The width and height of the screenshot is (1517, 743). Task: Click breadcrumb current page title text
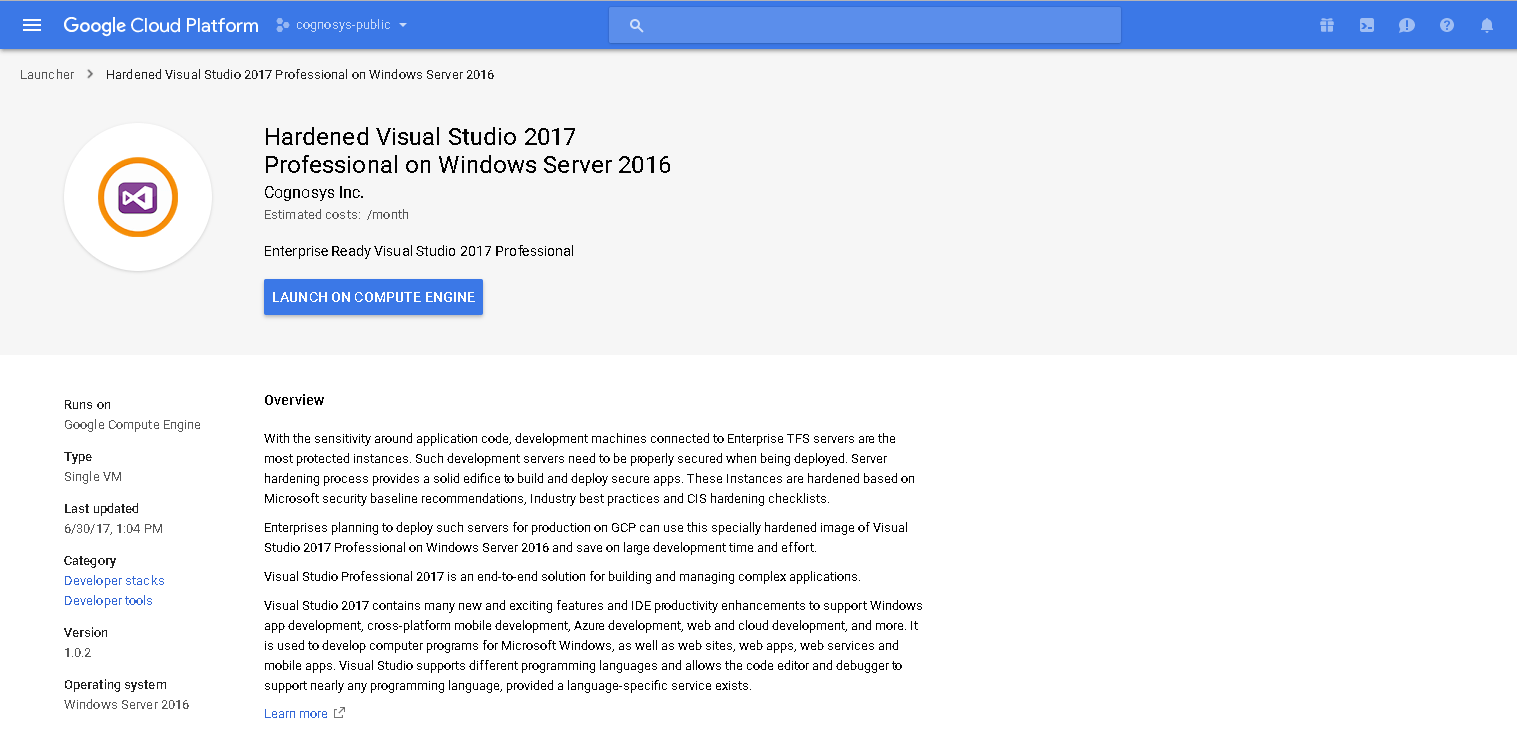(300, 74)
